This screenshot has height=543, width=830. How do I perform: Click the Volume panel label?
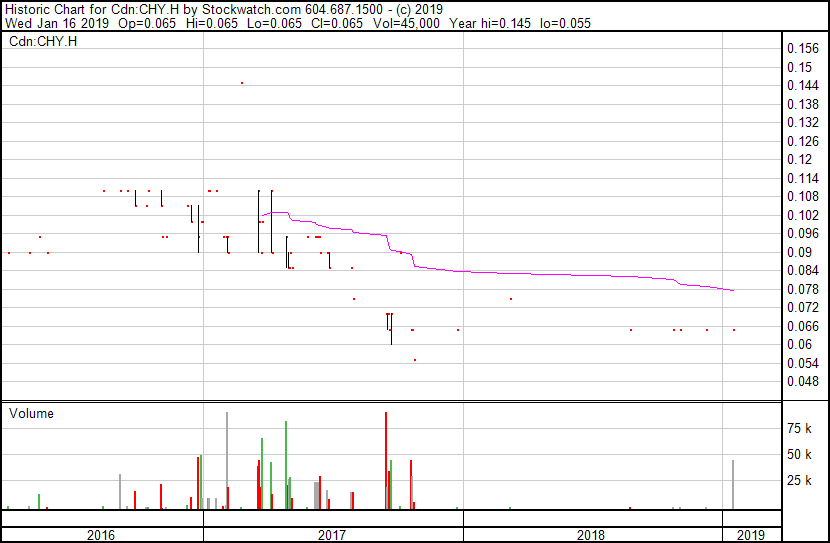[31, 413]
